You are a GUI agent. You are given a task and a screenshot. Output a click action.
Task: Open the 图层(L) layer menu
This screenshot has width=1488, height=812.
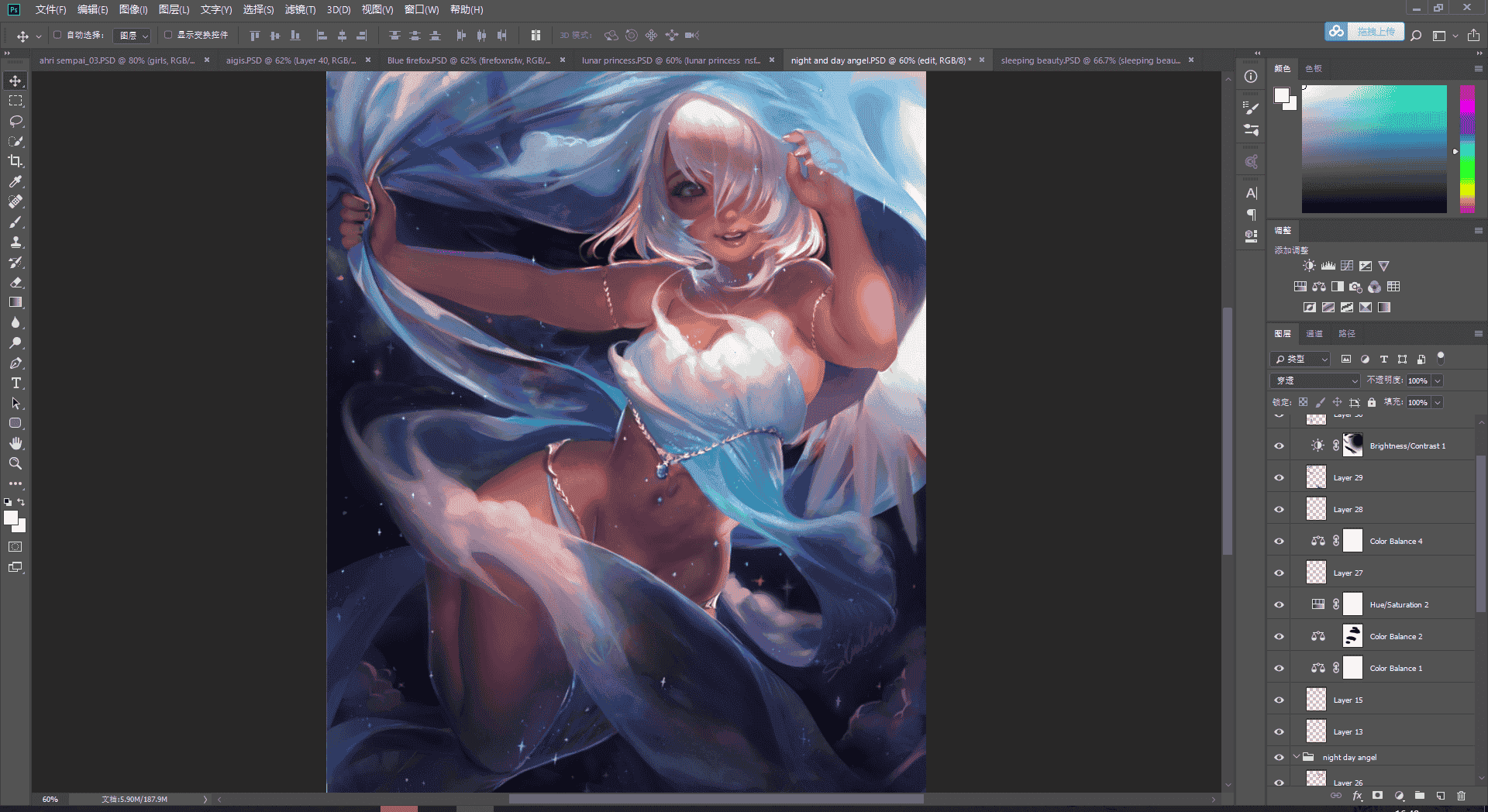pos(174,9)
